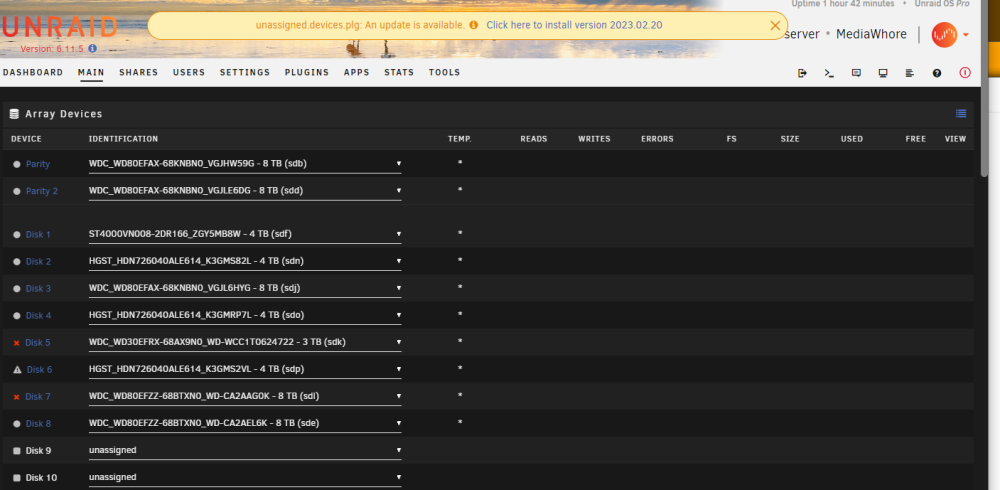Open the Apps tab
Screen dimensions: 1000x490
[357, 73]
